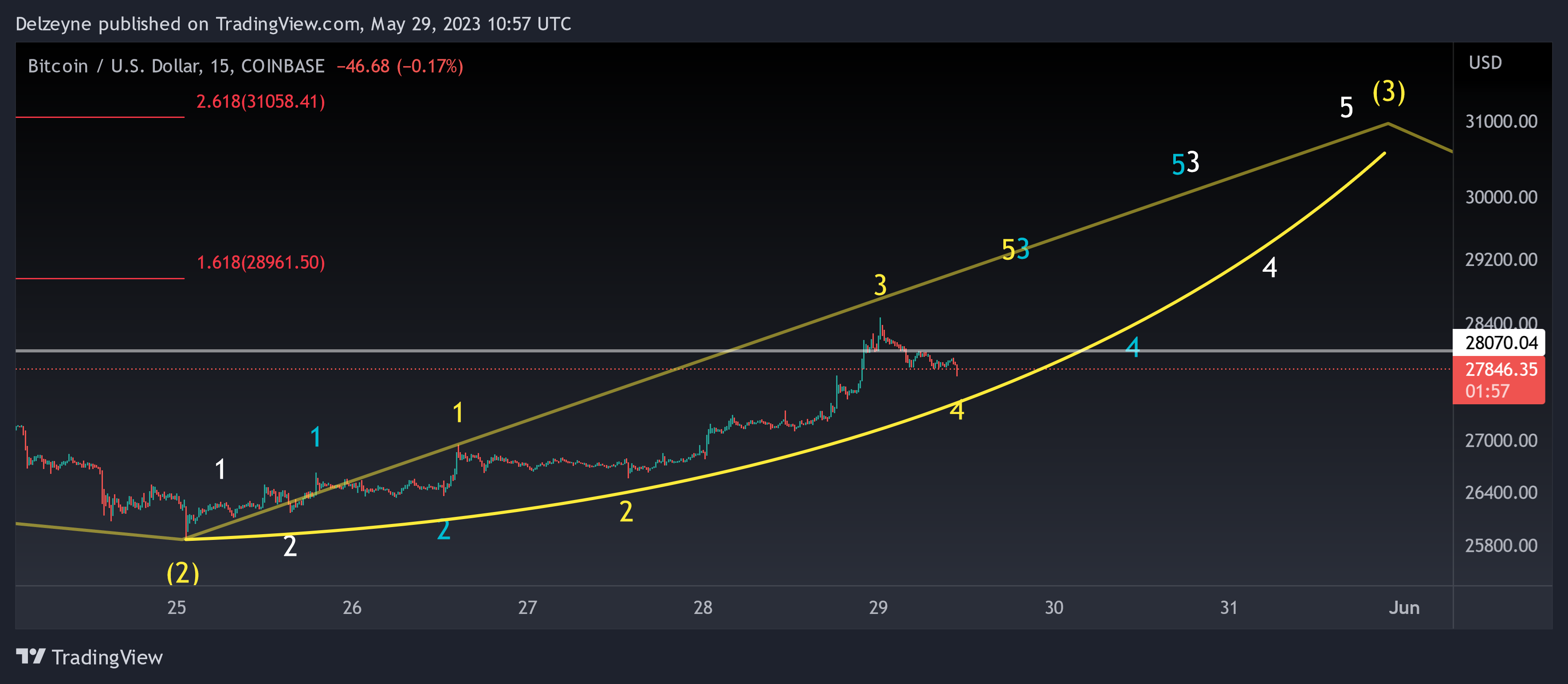Click the 29200.00 price axis label
The height and width of the screenshot is (684, 1568).
1501,259
